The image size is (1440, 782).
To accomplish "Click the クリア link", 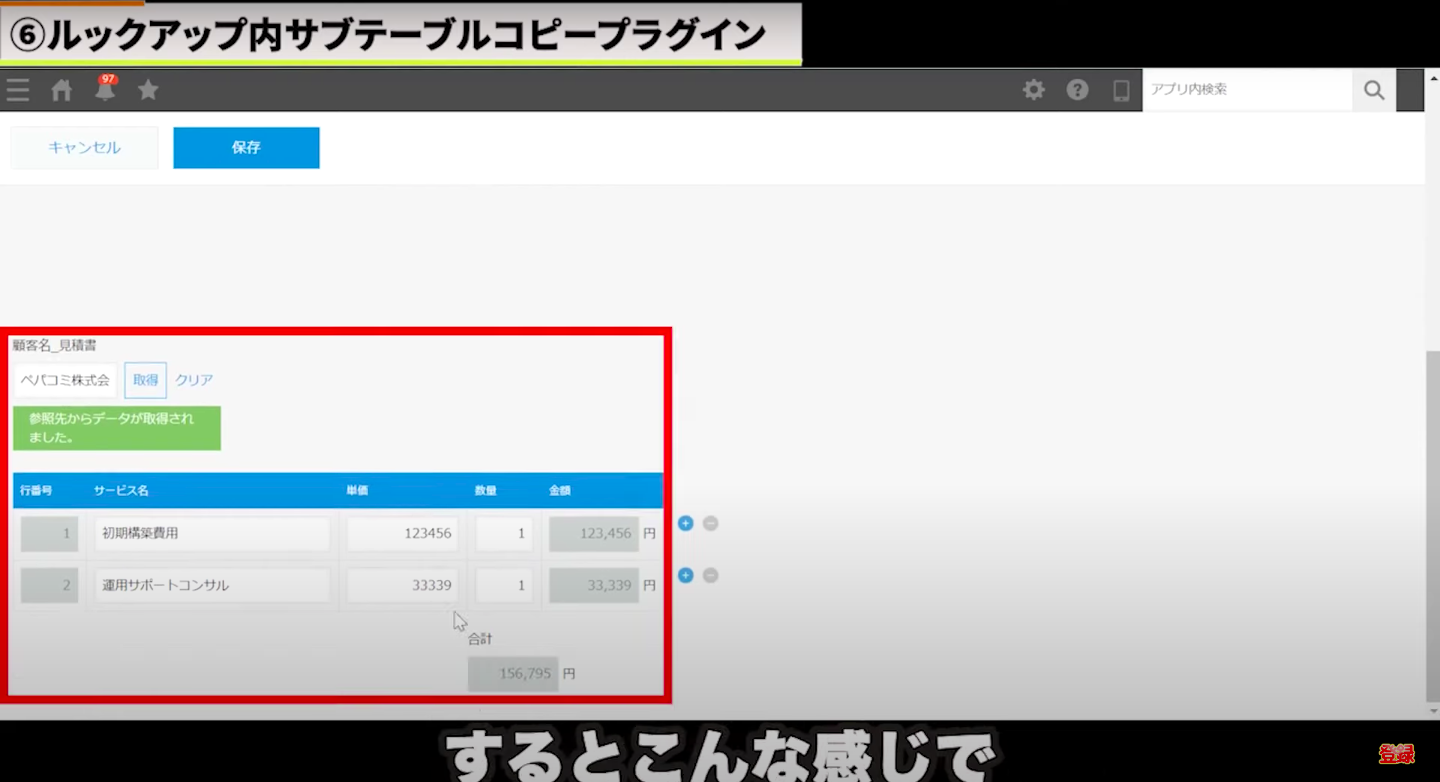I will point(194,380).
